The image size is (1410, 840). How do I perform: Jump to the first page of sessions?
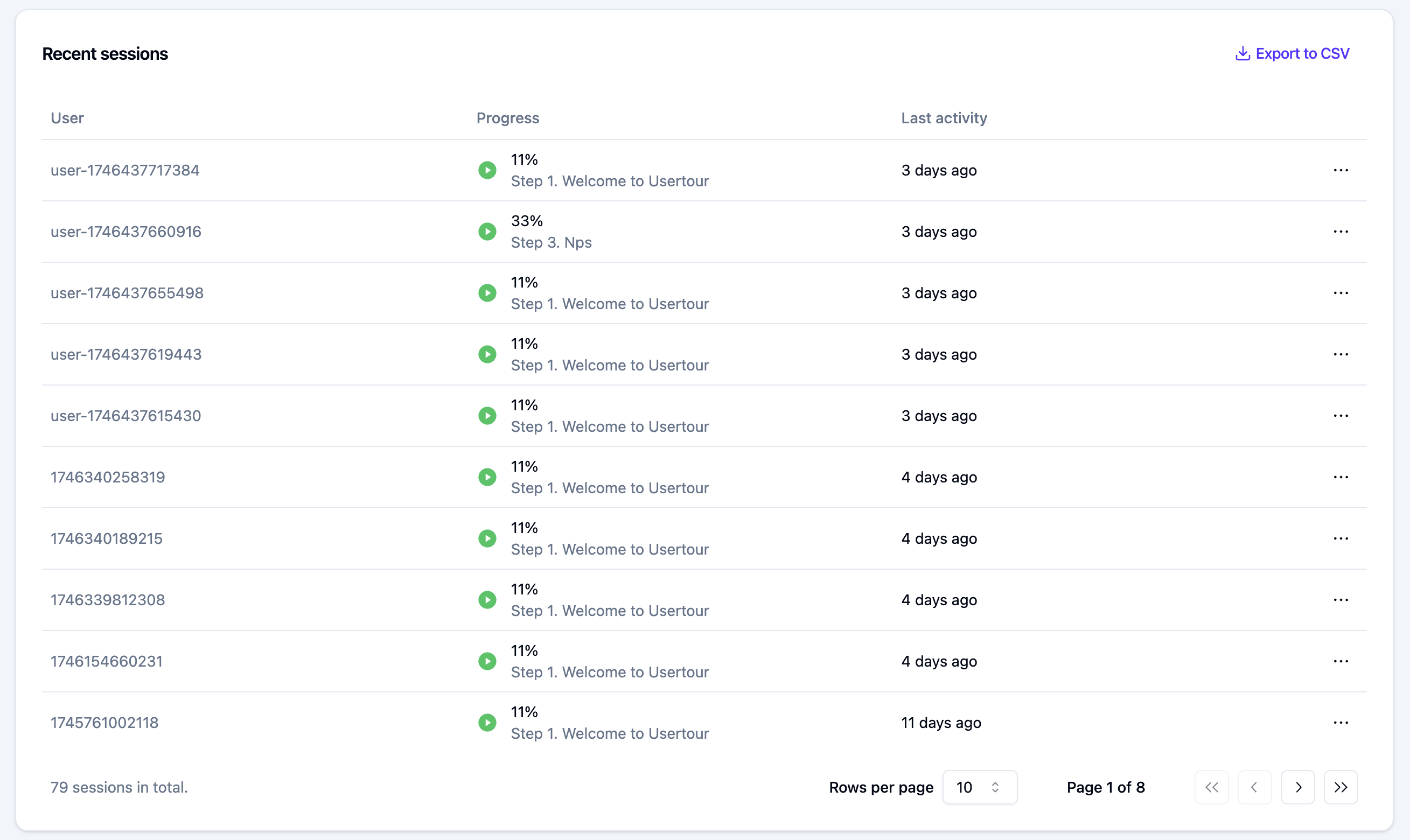click(1211, 787)
